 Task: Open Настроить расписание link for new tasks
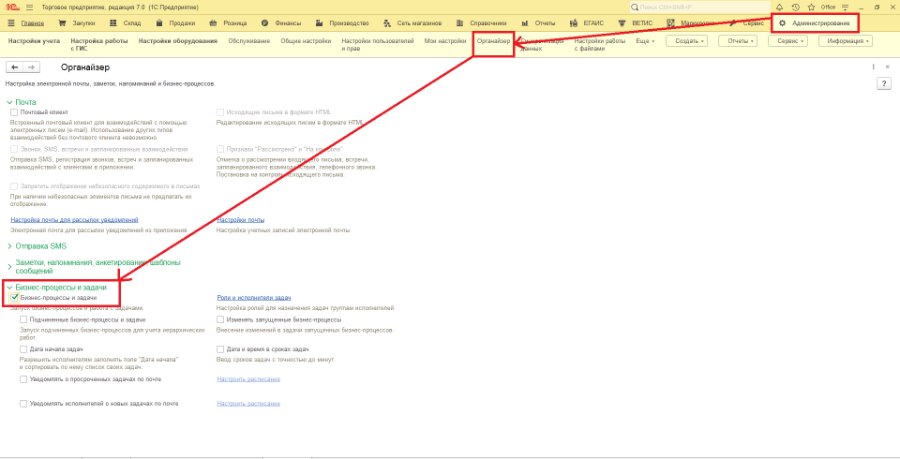(249, 404)
